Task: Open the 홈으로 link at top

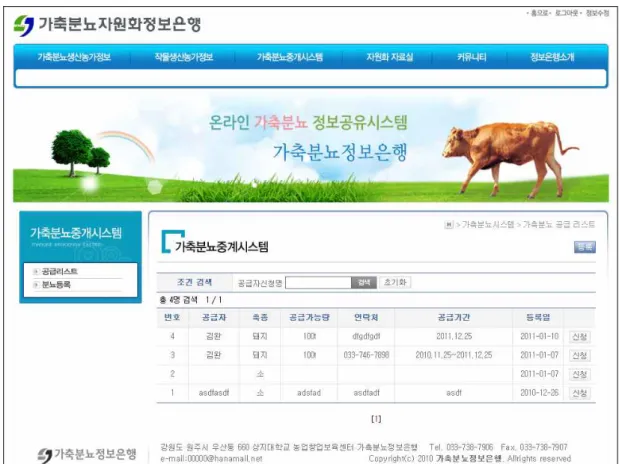Action: pos(539,13)
